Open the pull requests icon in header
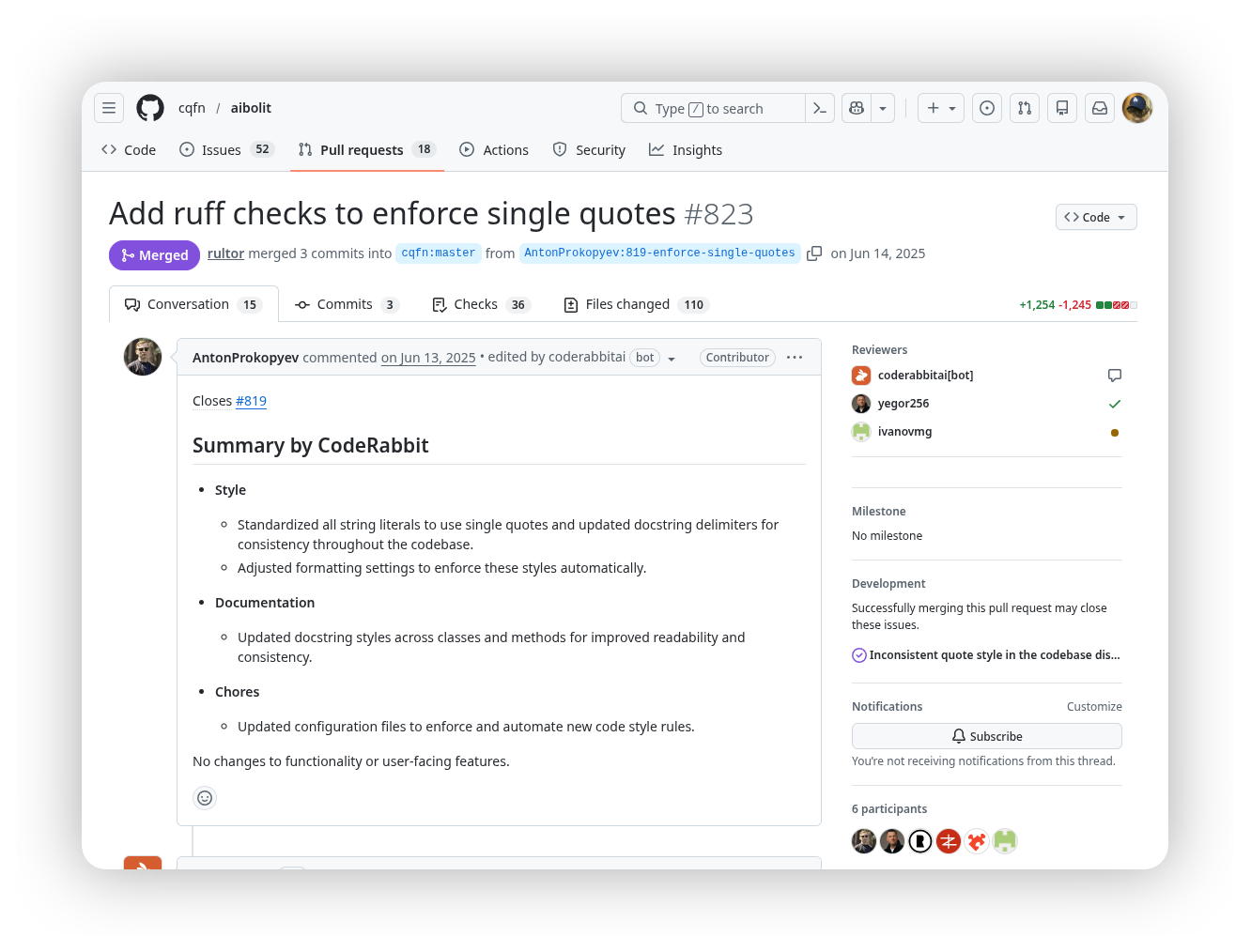Image resolution: width=1251 pixels, height=952 pixels. [x=1025, y=108]
